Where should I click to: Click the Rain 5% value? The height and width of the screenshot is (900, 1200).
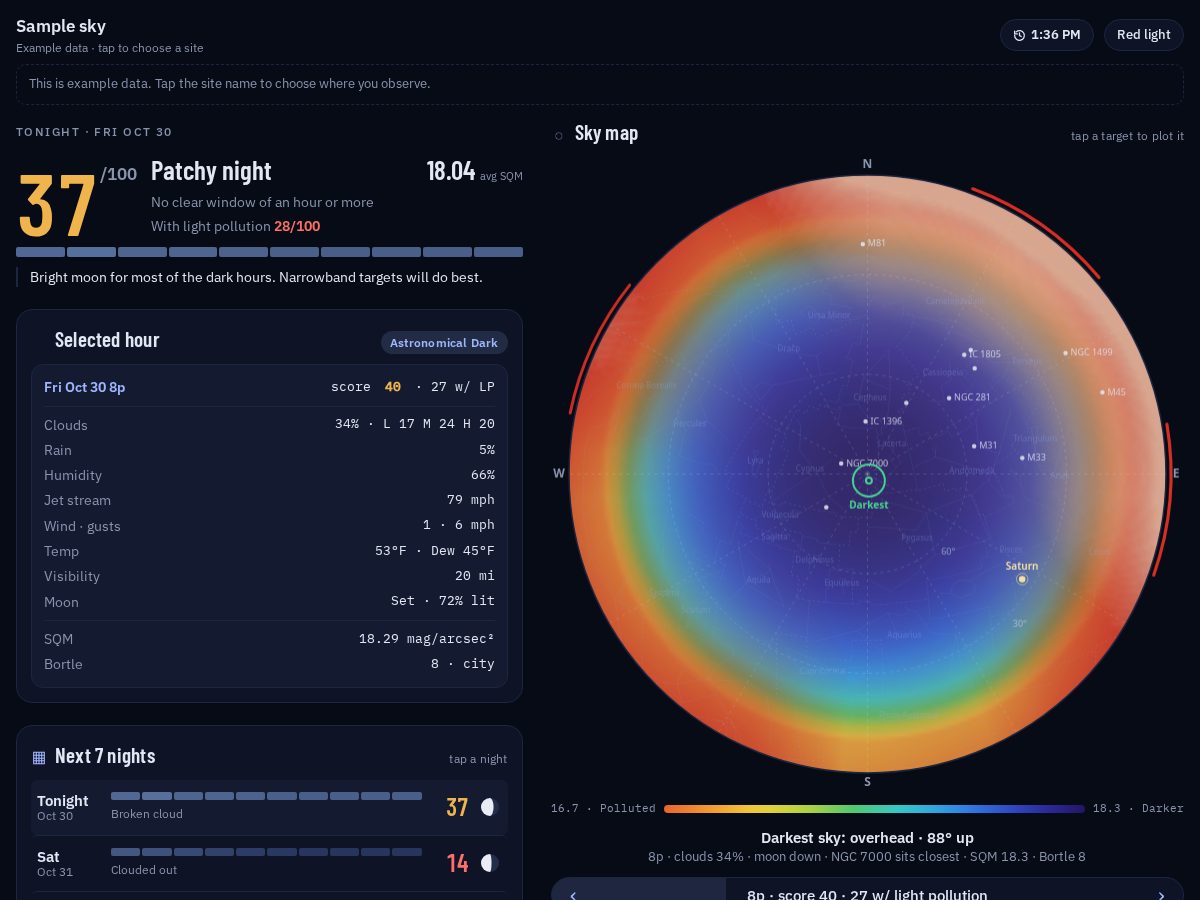487,450
